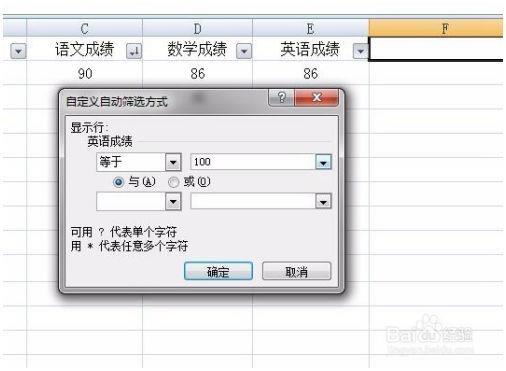Click the 语文成绩 header cell

[84, 49]
